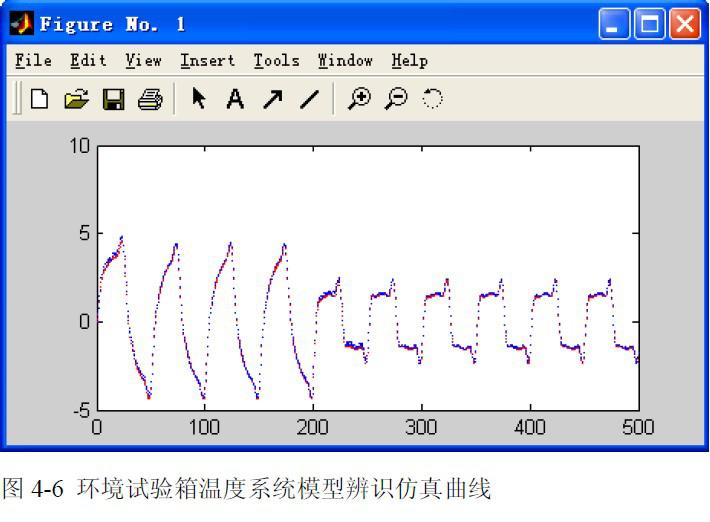
Task: Enable Zoom In magnifier mode
Action: 358,99
